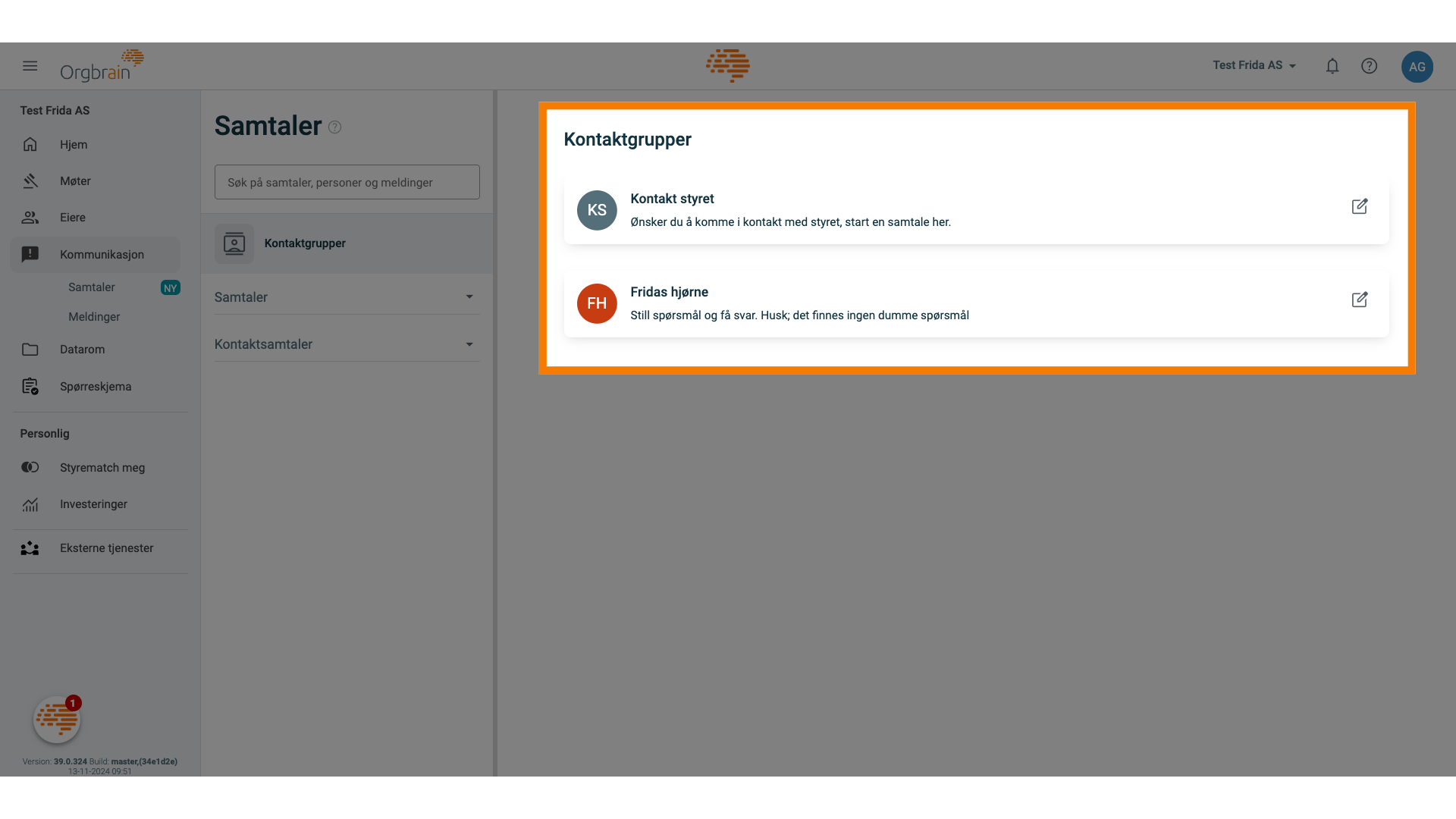Click 'Still spørsmål og få svar' description
Screen dimensions: 1456x819
click(x=799, y=315)
